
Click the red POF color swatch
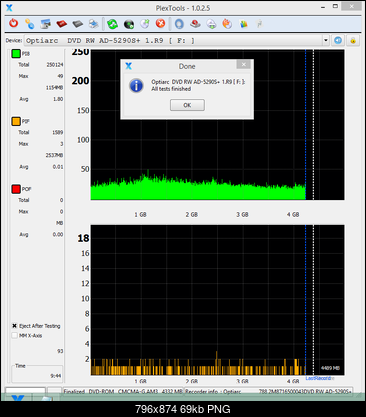coord(16,189)
